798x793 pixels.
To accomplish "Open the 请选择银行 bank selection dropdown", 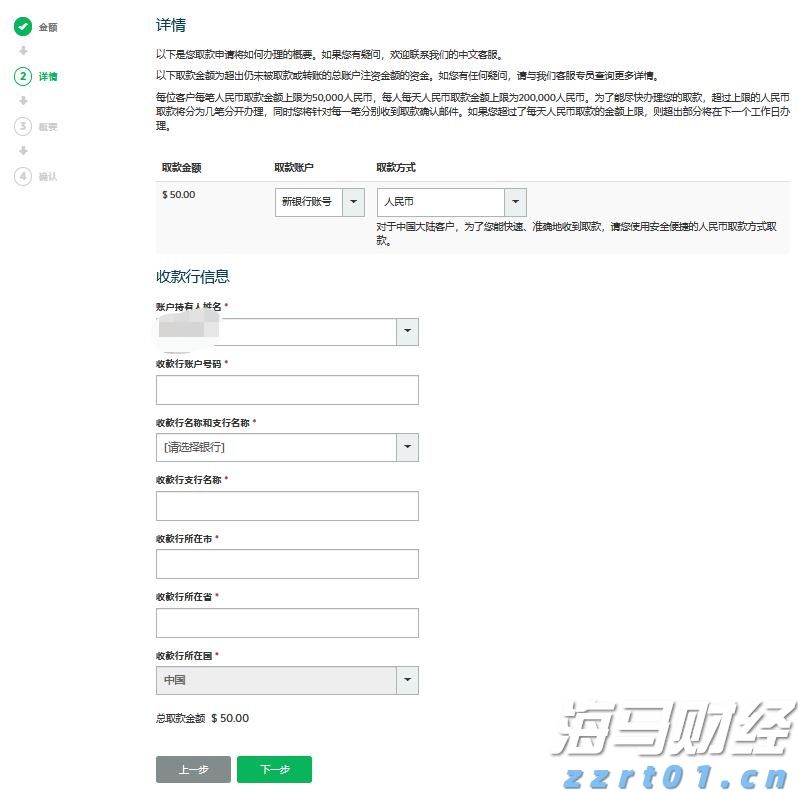I will 407,447.
